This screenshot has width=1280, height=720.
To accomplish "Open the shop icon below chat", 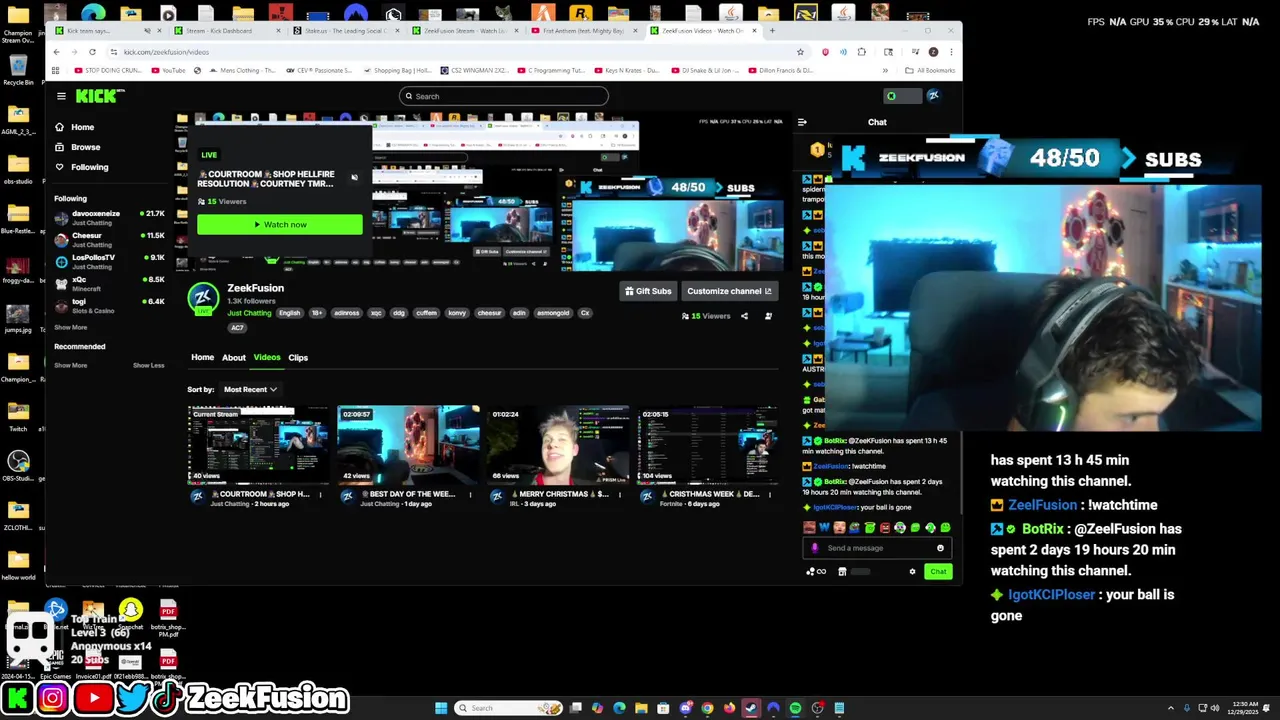I will (x=842, y=572).
